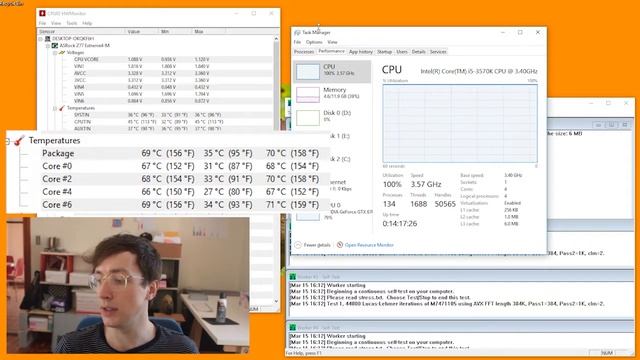
Task: Open the File menu in Task Manager
Action: pyautogui.click(x=297, y=42)
